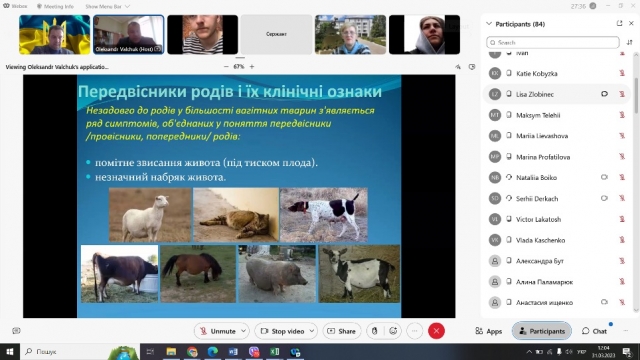Expand the Unmute audio options arrow
This screenshot has height=360, width=640.
tap(243, 331)
